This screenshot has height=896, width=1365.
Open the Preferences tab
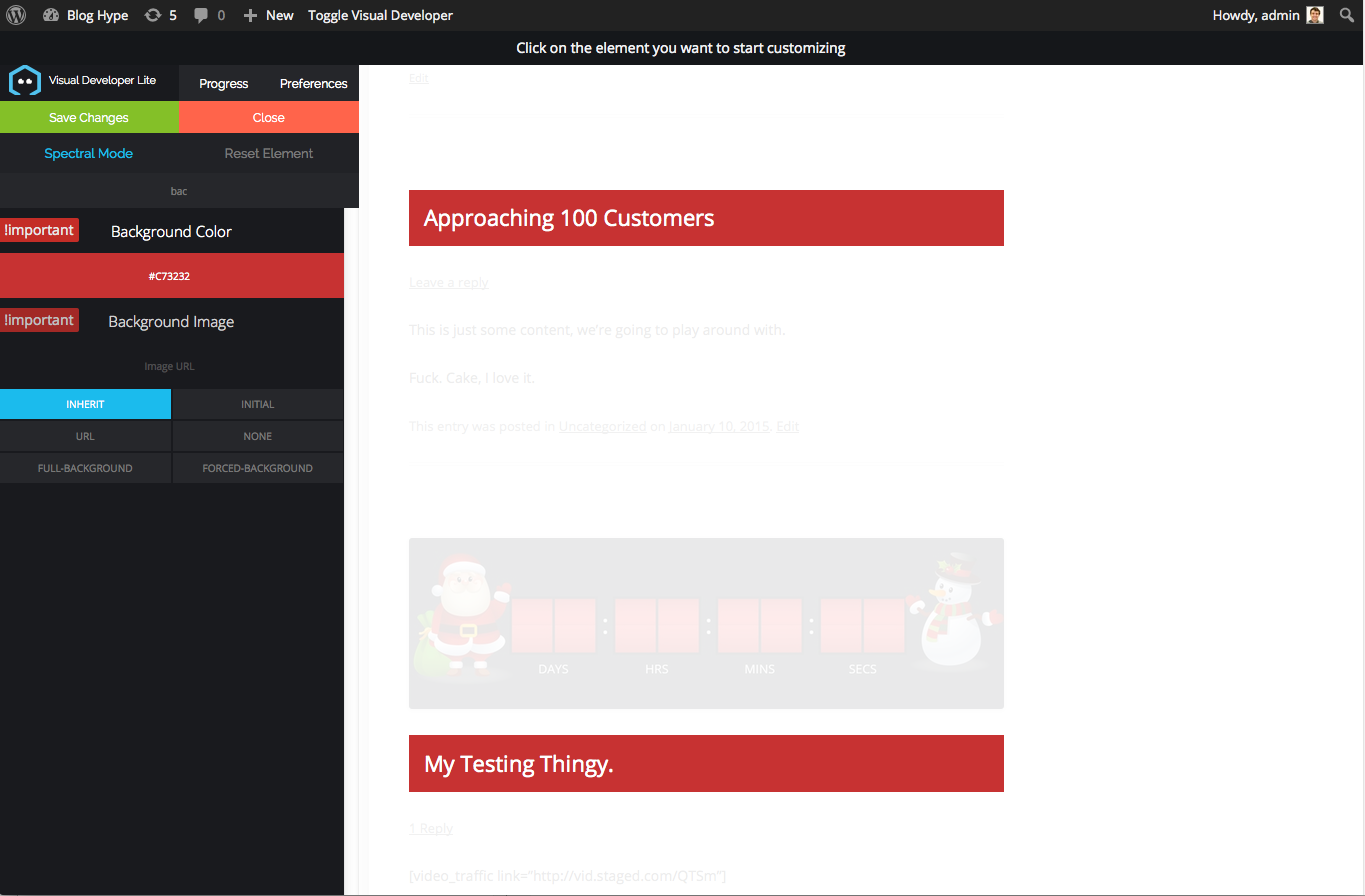314,83
